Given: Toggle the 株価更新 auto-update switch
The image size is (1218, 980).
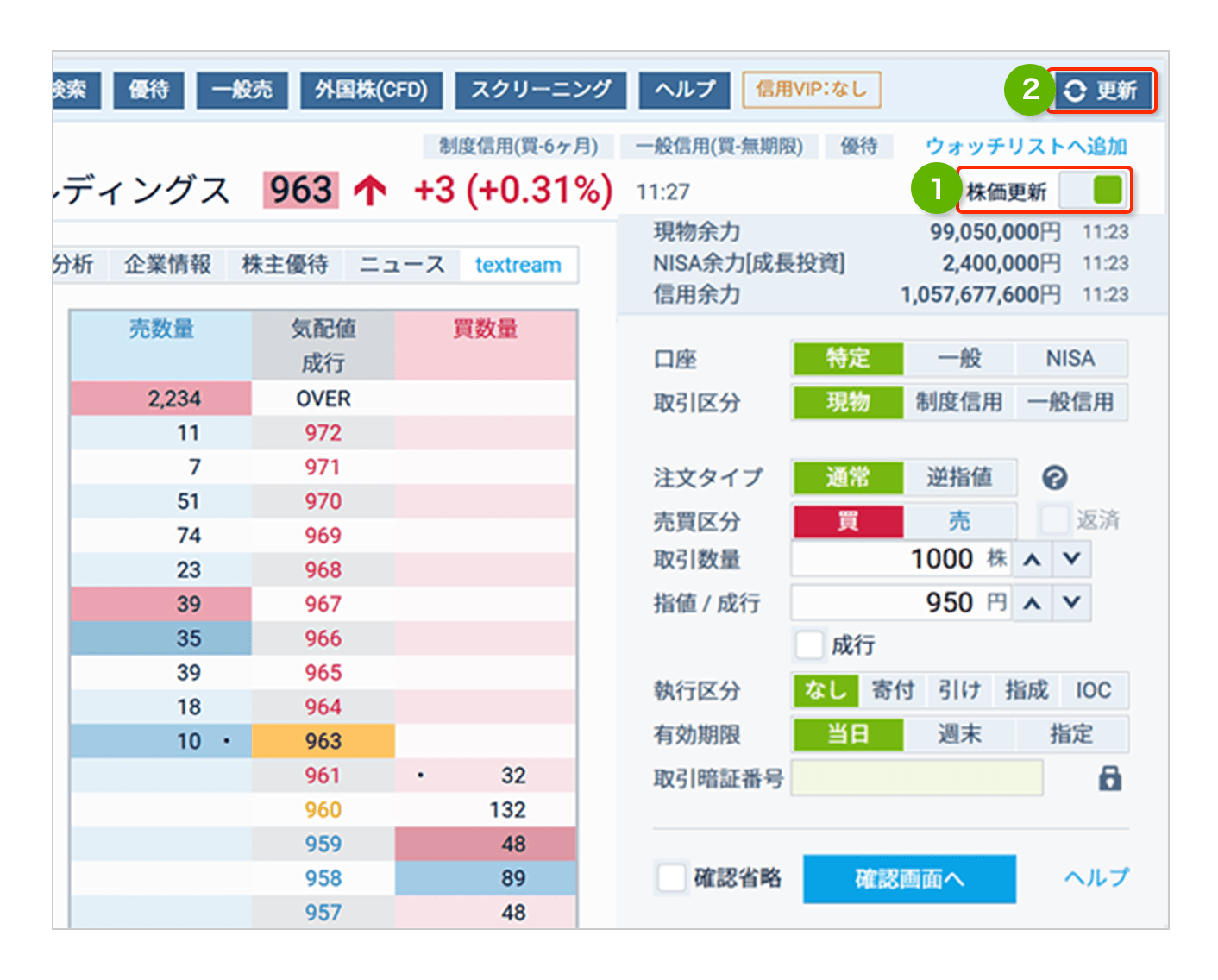Looking at the screenshot, I should [x=1093, y=190].
